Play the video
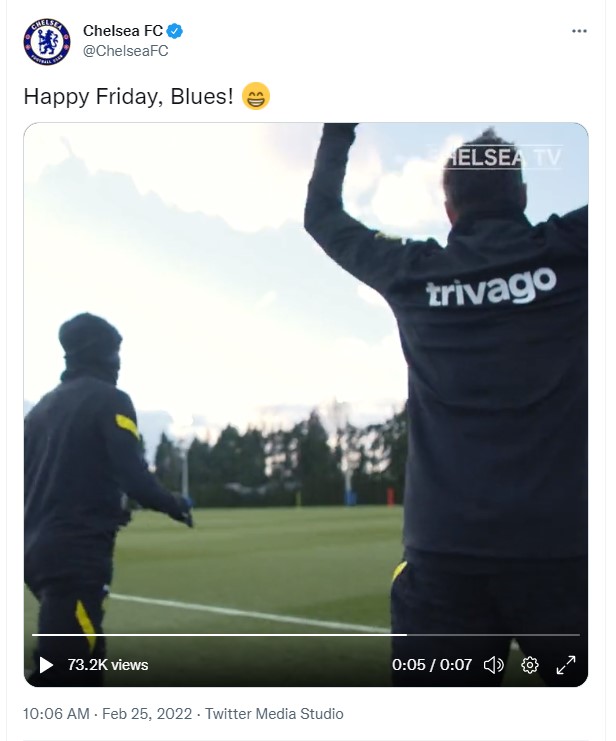This screenshot has height=741, width=616. coord(46,664)
